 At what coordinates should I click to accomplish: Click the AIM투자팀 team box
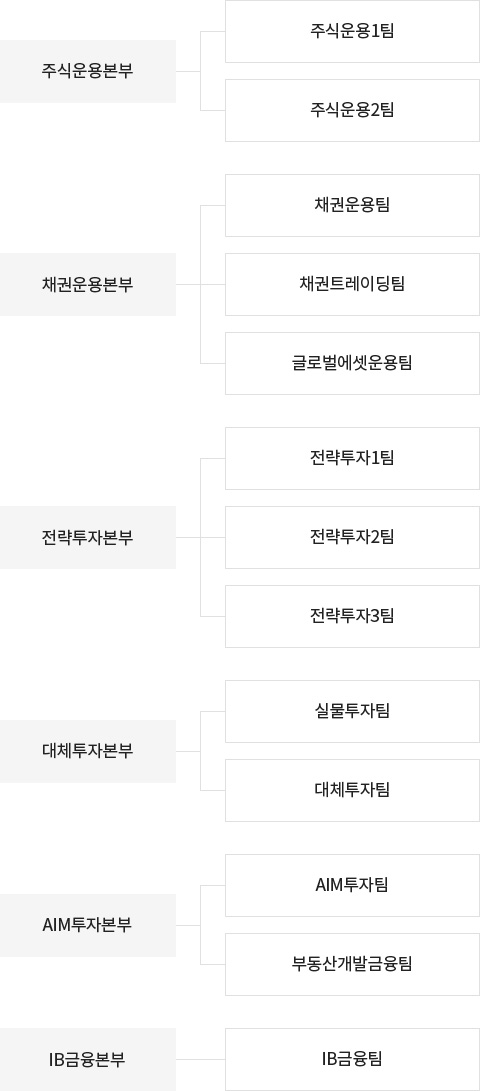pos(352,885)
